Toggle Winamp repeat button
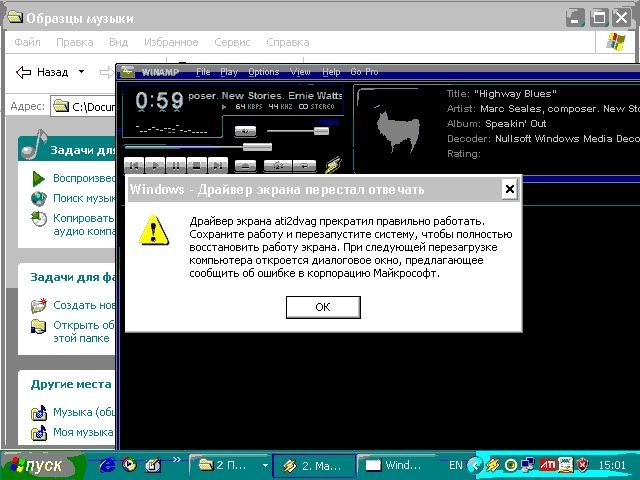The height and width of the screenshot is (480, 640). coord(306,165)
